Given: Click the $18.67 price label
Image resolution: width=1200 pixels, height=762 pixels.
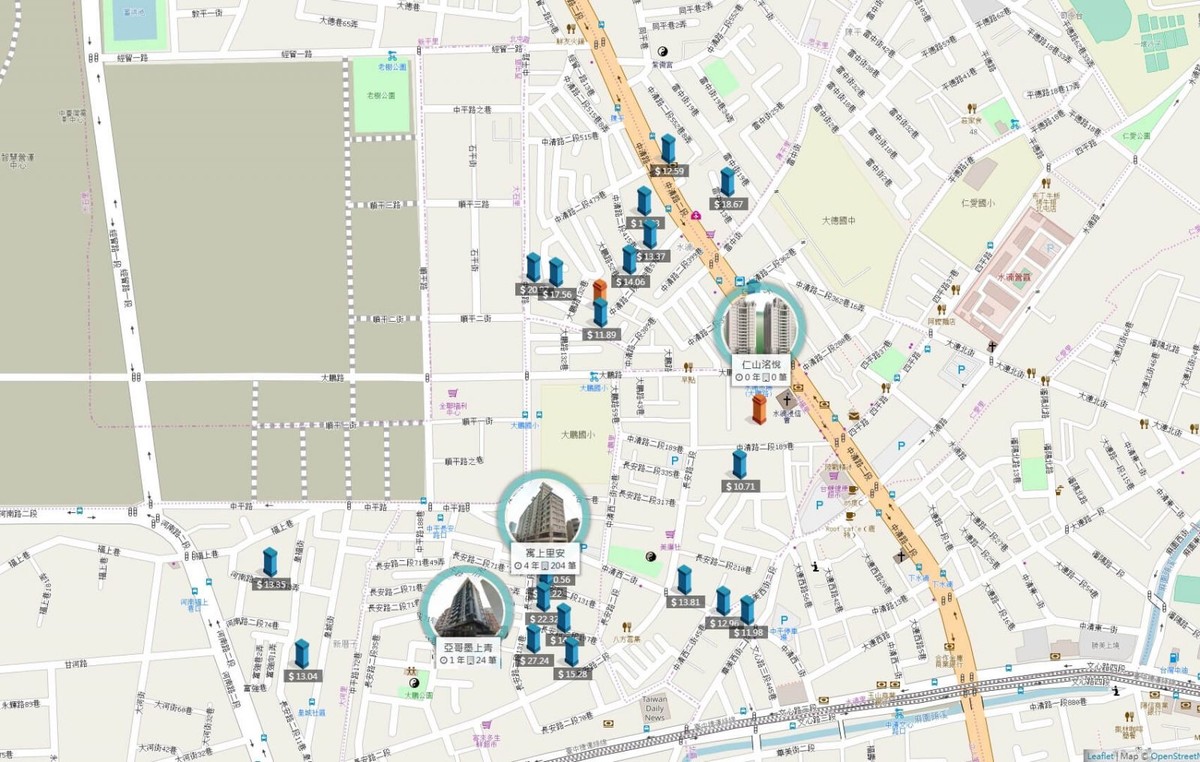Looking at the screenshot, I should pyautogui.click(x=728, y=204).
